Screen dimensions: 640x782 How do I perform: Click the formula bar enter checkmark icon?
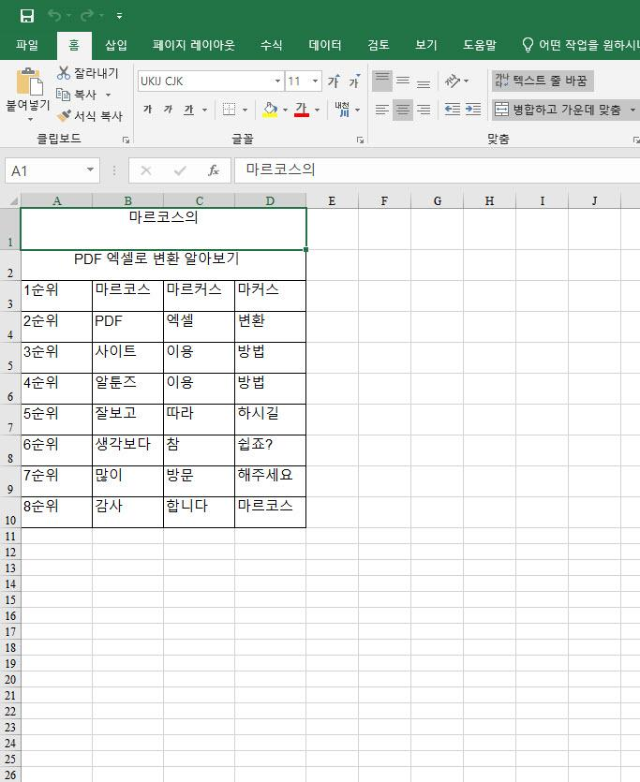[180, 171]
